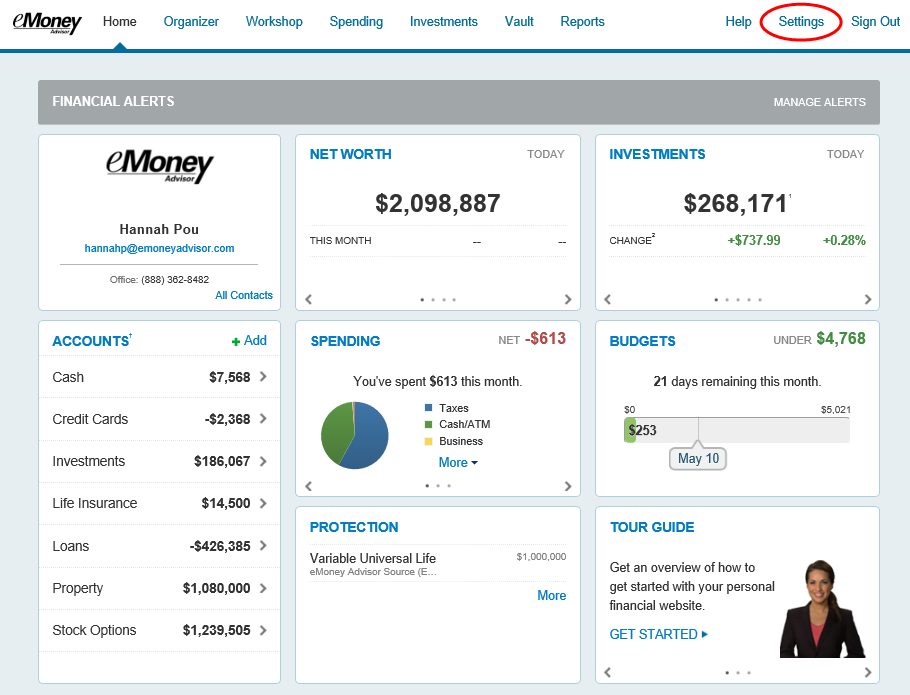910x695 pixels.
Task: Click the green Cash/ATM legend square
Action: pos(428,424)
